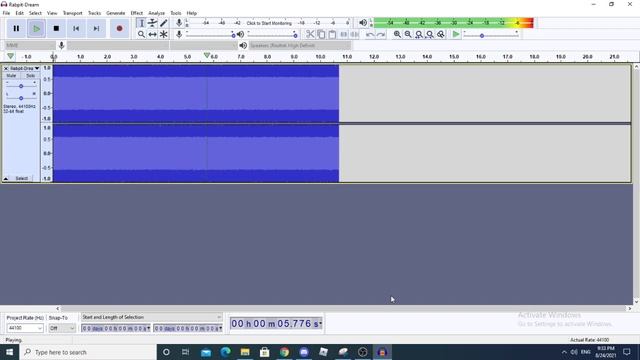Skip to end of track
640x360 pixels.
point(96,29)
